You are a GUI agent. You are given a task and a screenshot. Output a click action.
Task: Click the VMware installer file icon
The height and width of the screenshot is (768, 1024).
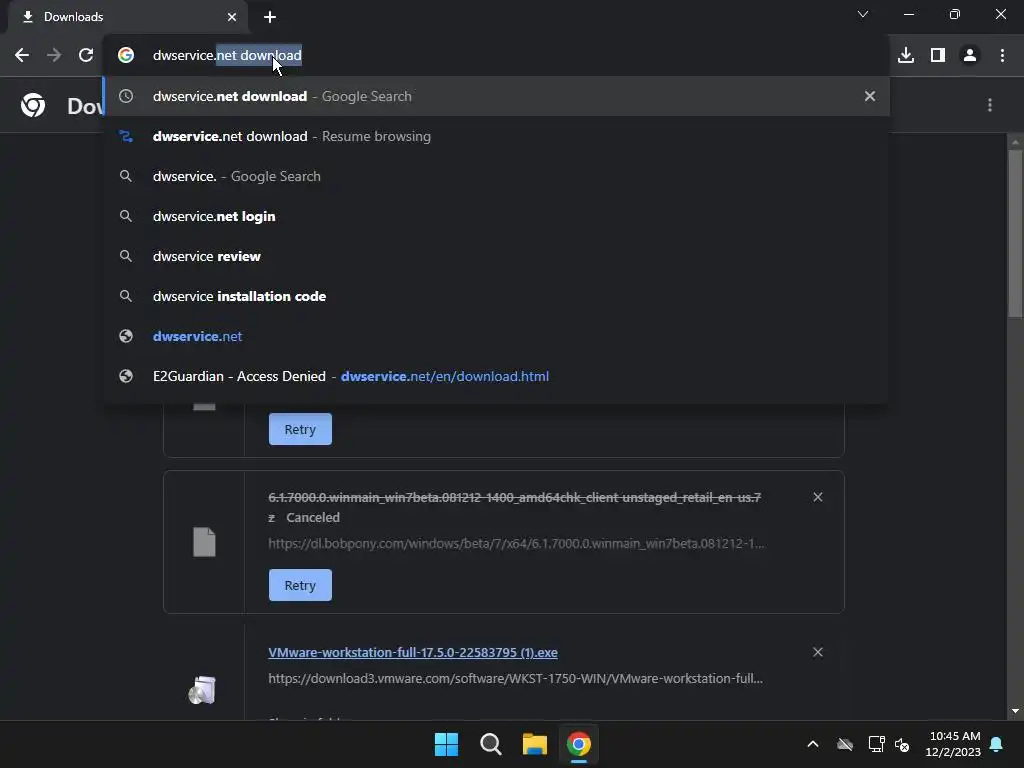click(x=202, y=690)
